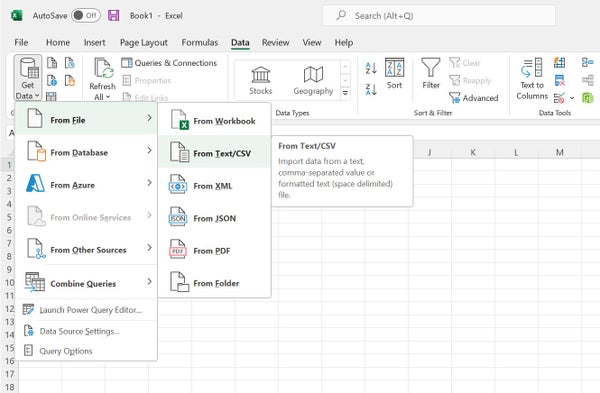Select column K header

473,152
